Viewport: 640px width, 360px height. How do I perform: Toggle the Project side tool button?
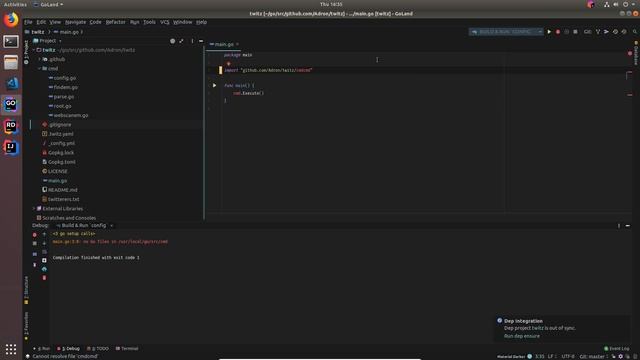tap(26, 52)
